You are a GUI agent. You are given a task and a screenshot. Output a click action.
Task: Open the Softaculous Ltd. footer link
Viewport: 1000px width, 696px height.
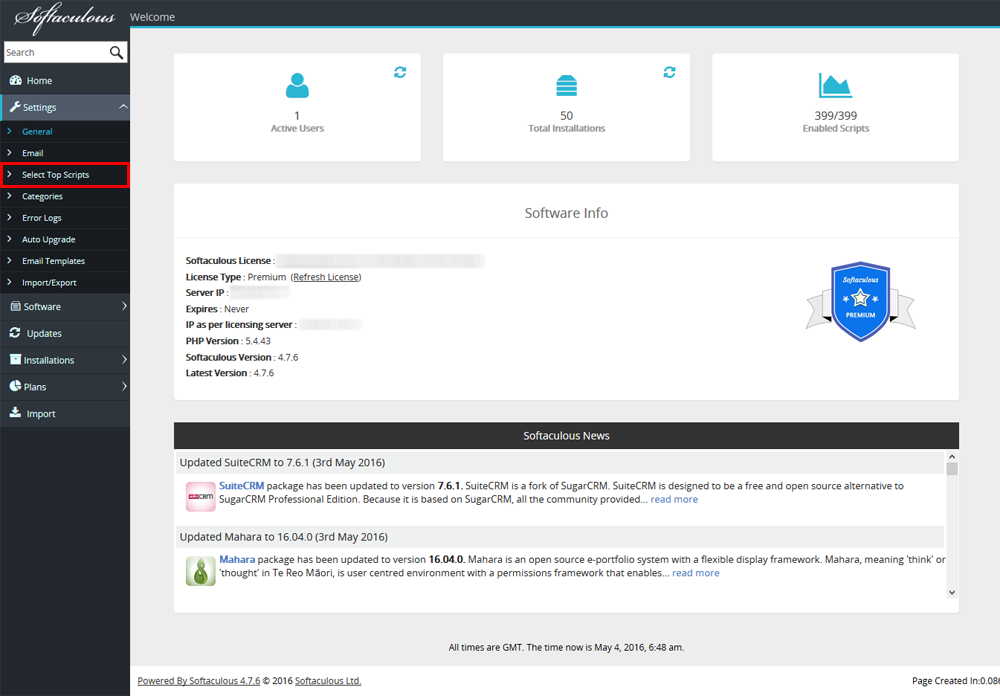[328, 681]
